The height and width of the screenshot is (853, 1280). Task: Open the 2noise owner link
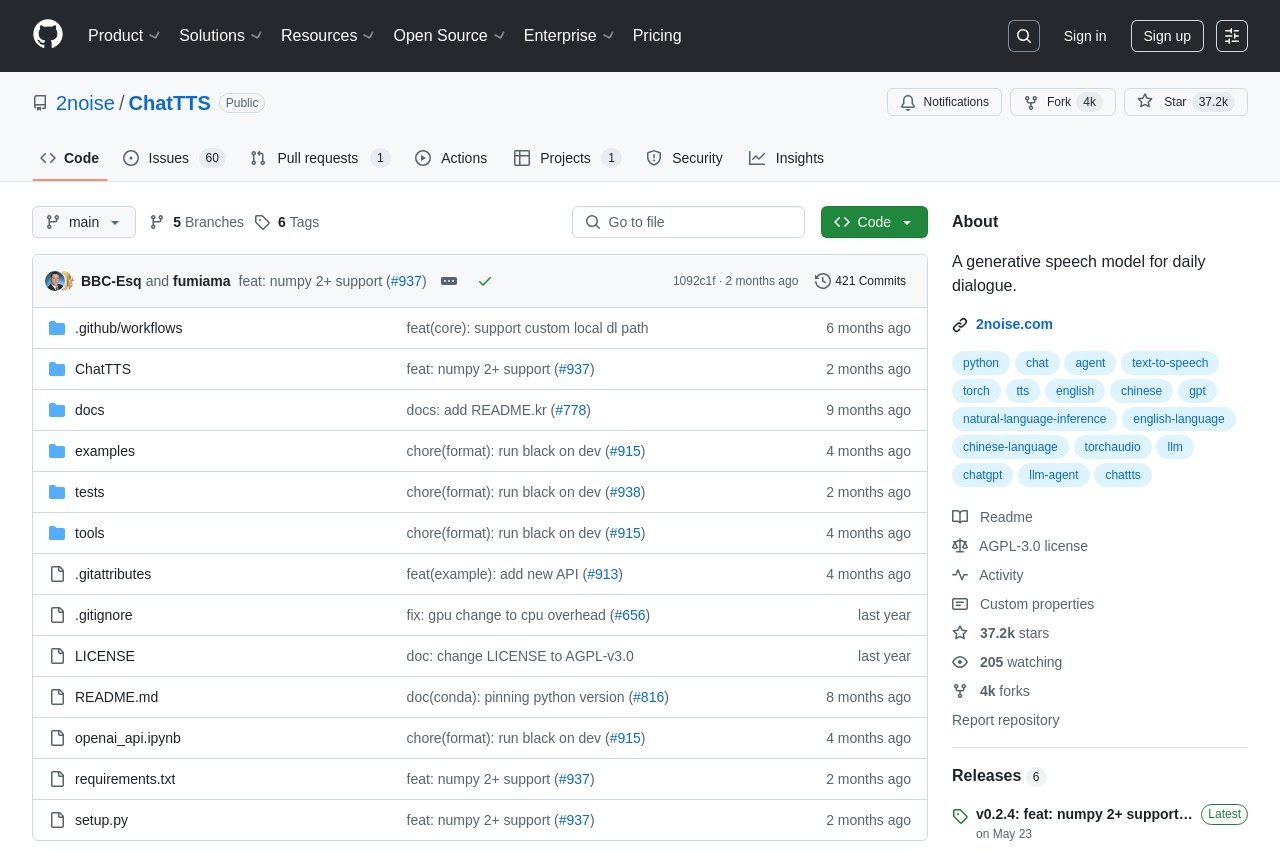coord(85,103)
